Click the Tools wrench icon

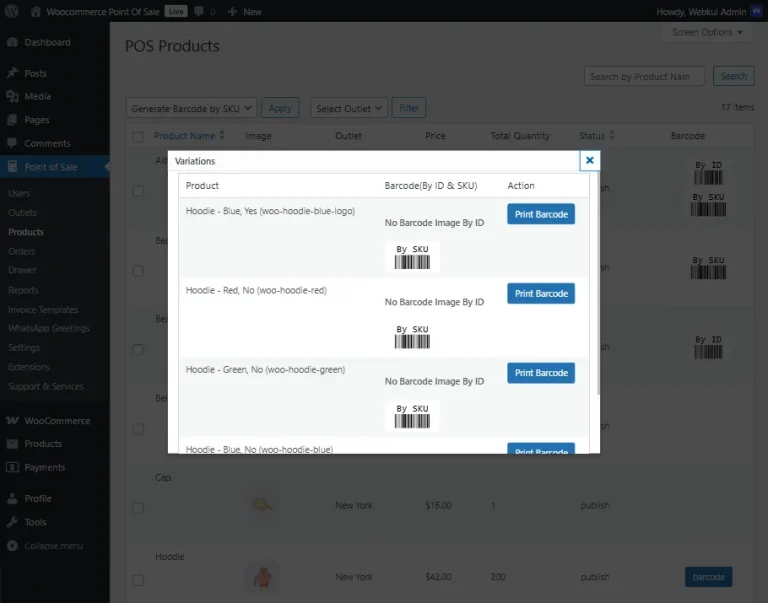click(12, 522)
